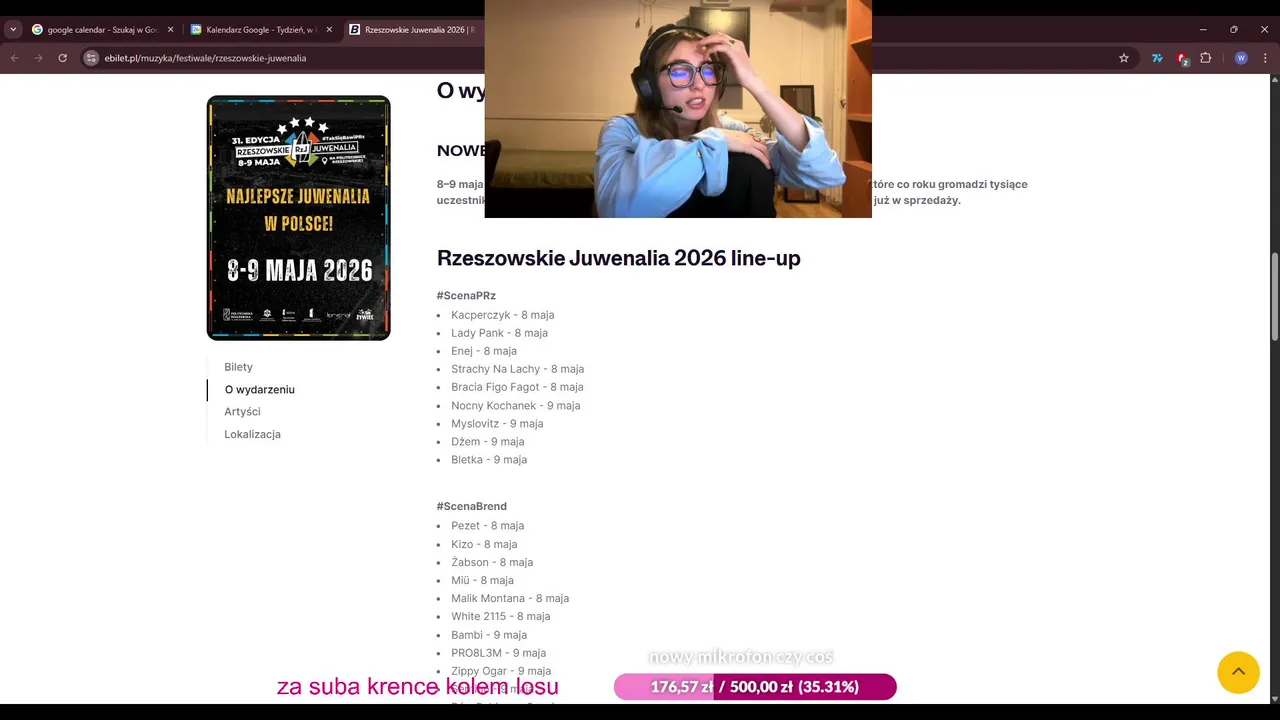Click 'Dżem - 9 maja' list item
The image size is (1280, 720).
(x=487, y=442)
